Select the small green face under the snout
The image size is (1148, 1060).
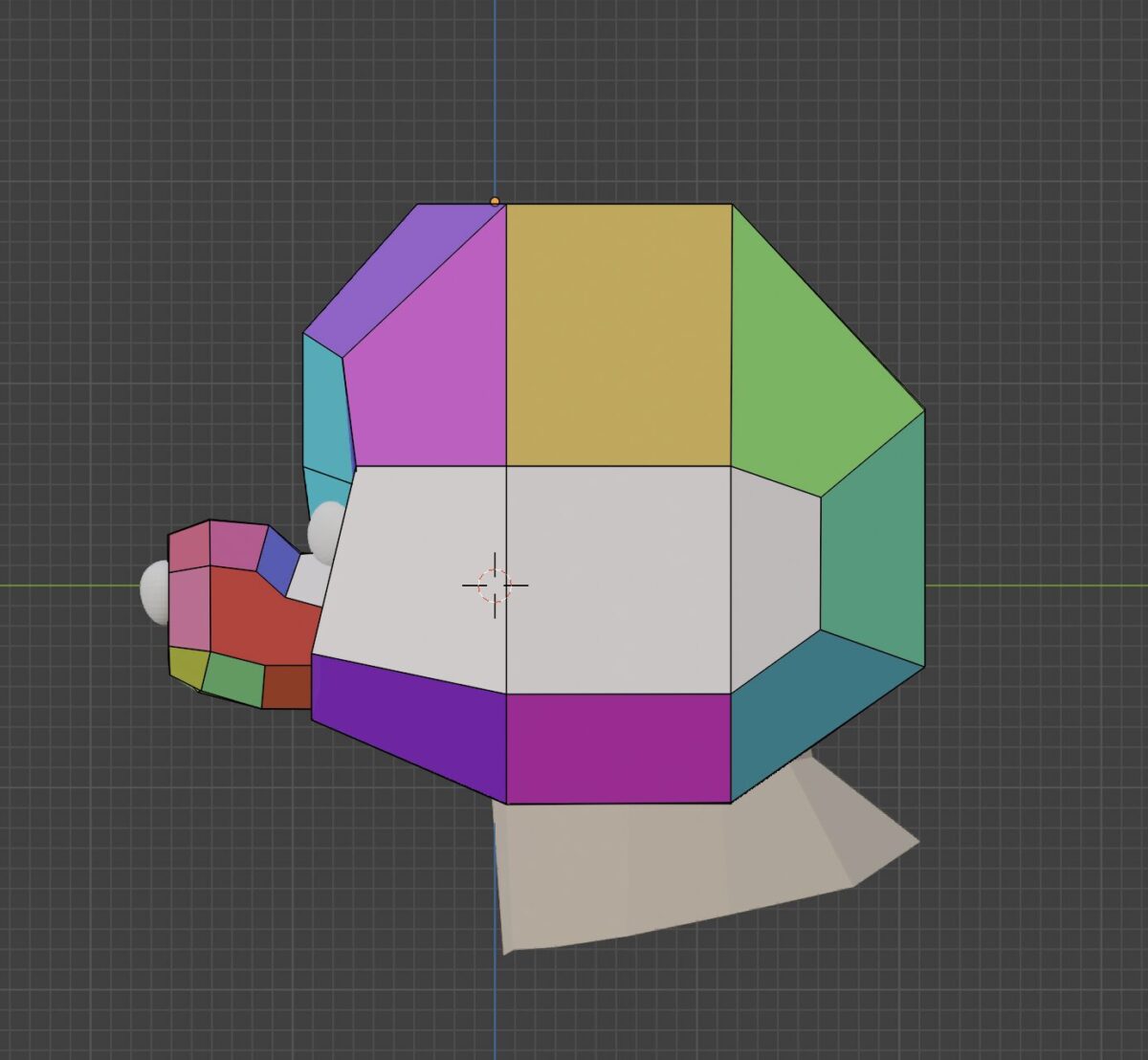[233, 679]
